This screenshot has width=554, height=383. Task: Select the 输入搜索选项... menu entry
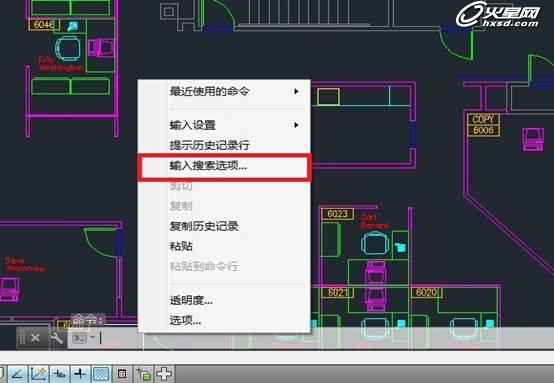tap(224, 166)
